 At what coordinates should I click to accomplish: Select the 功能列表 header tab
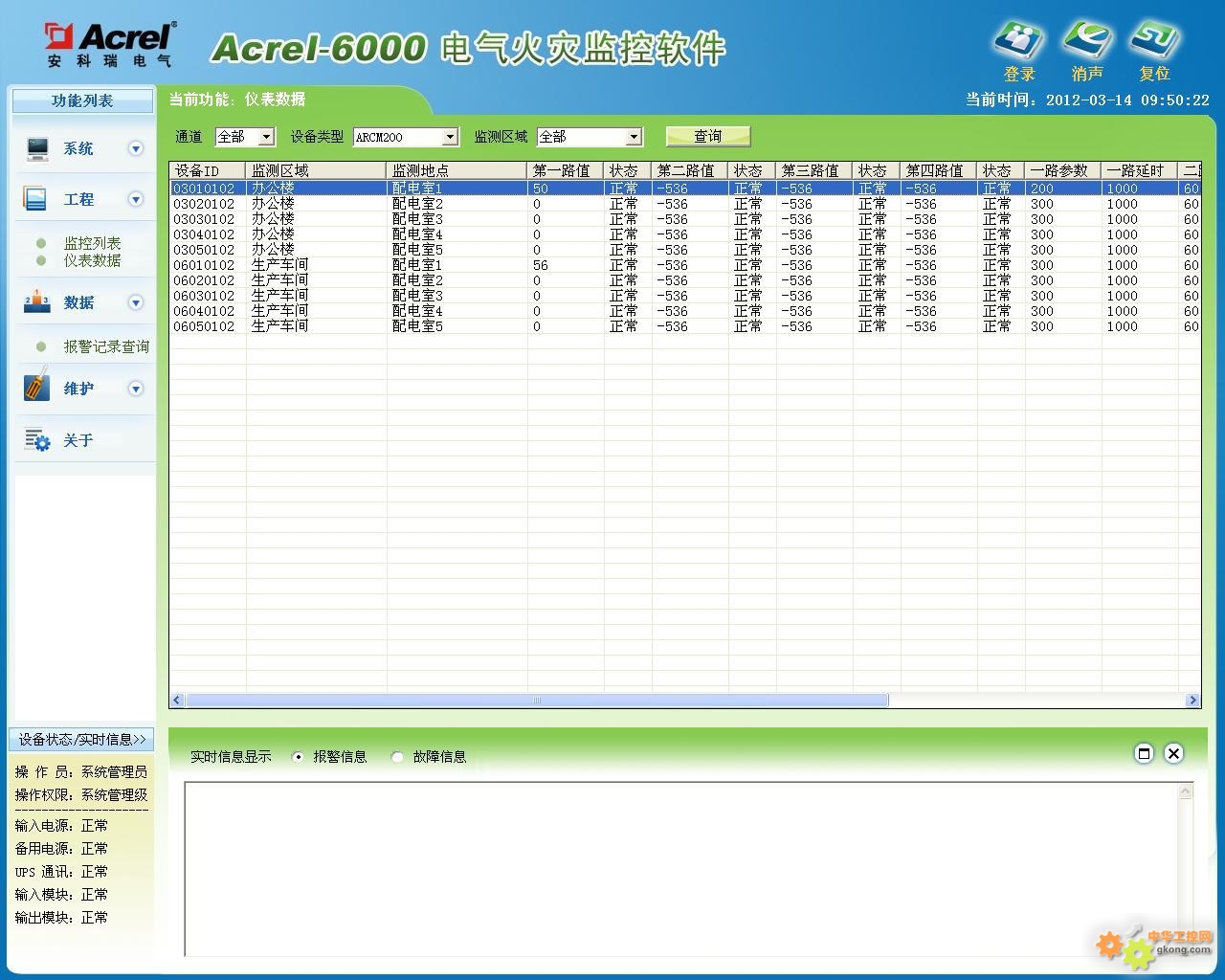[82, 100]
